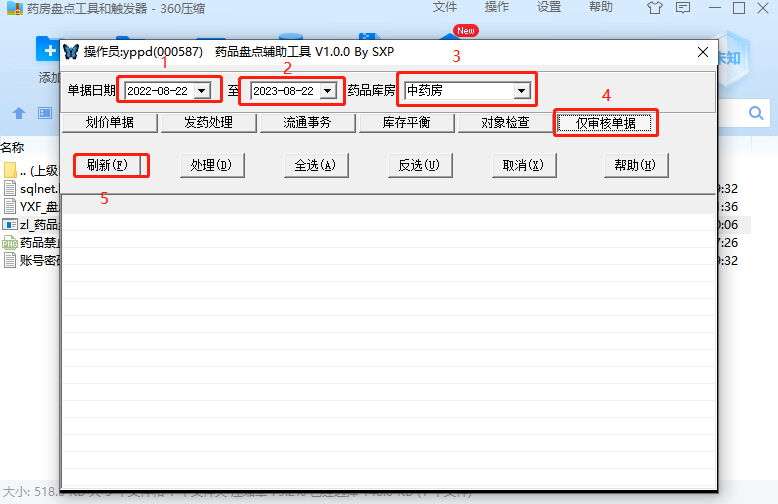Open the 操作 menu in 360压缩
Image resolution: width=778 pixels, height=504 pixels.
coord(497,7)
